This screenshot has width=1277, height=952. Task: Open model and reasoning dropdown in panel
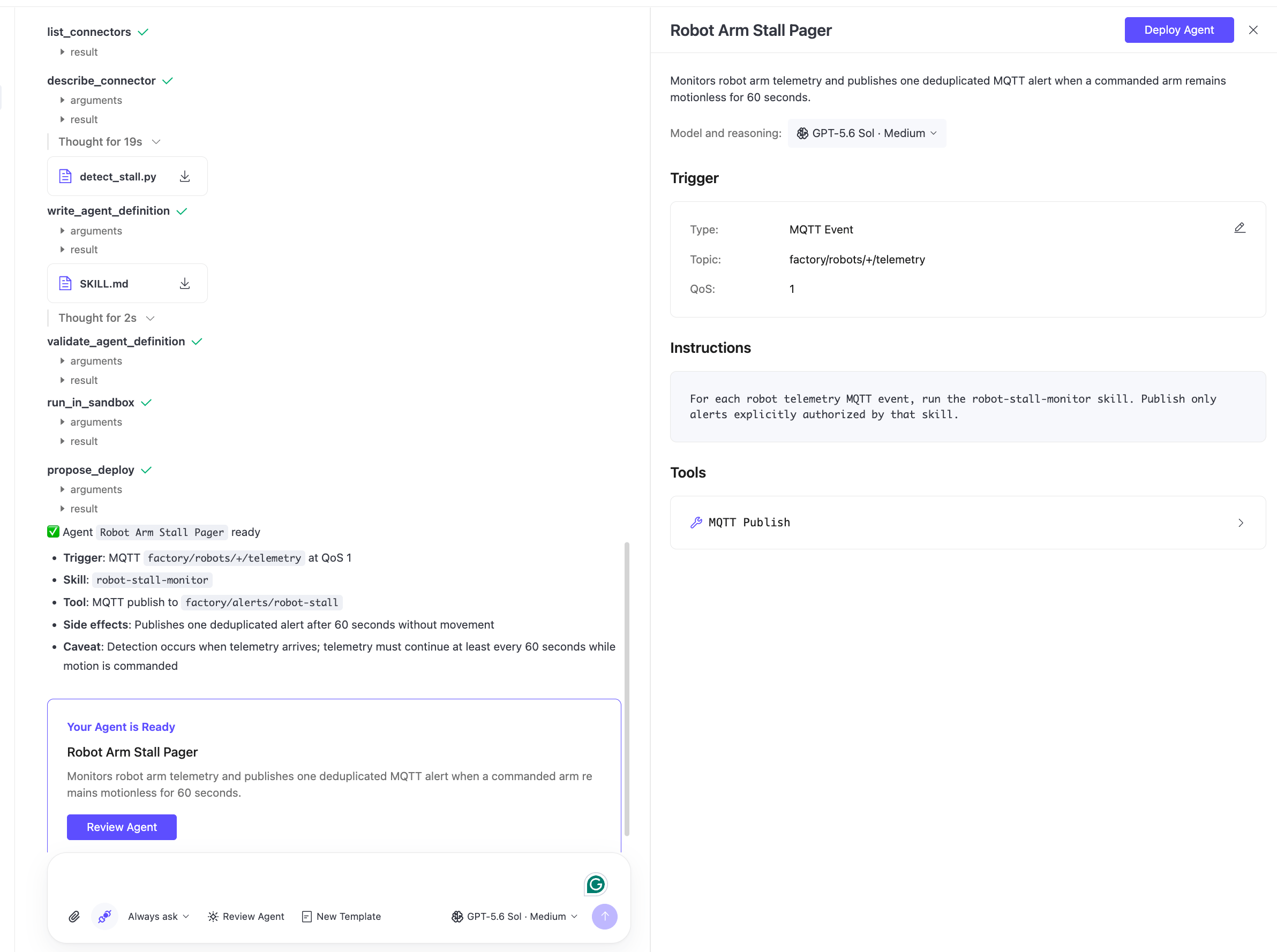(867, 133)
